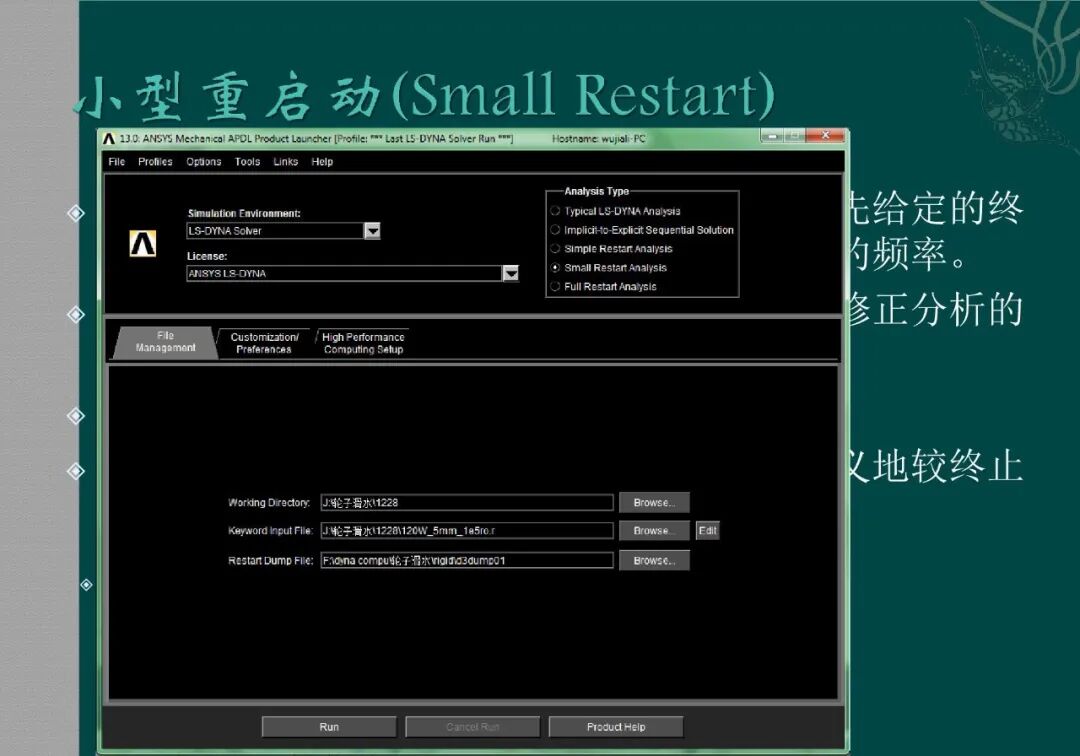Open the Profiles menu
1080x756 pixels.
pos(155,162)
